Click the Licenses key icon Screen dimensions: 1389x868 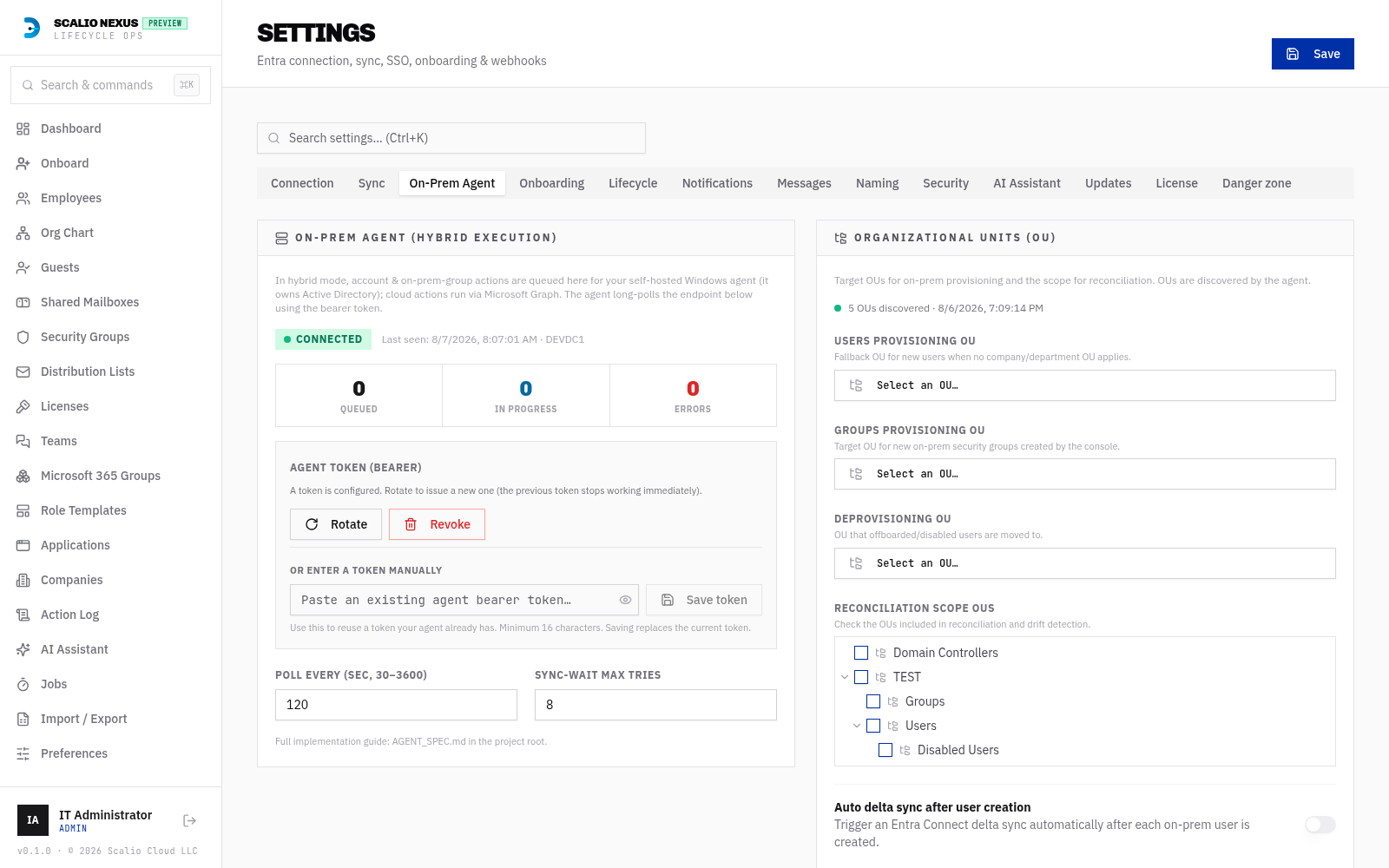[x=23, y=406]
